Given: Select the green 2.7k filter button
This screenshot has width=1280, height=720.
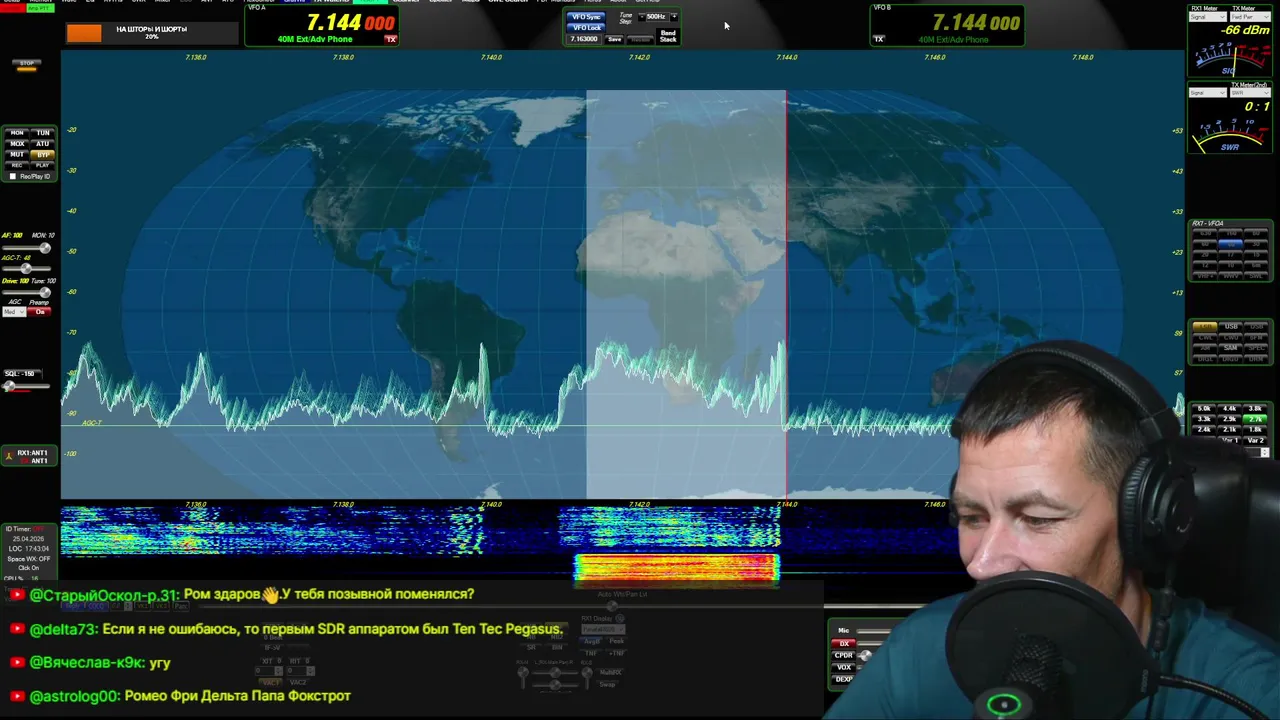Looking at the screenshot, I should click(1256, 419).
